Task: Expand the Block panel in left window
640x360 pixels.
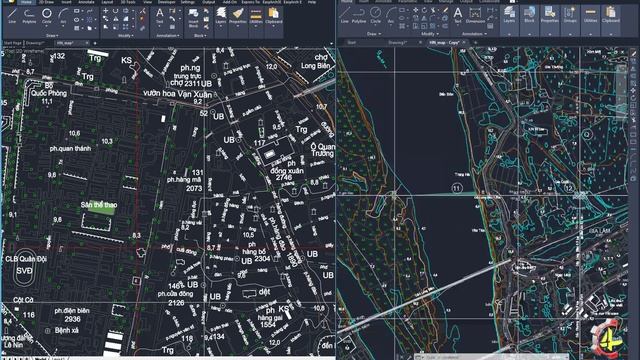Action: (200, 36)
